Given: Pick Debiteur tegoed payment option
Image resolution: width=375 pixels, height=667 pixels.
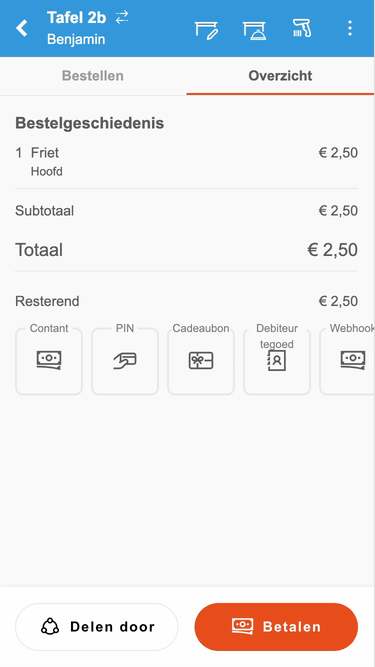Looking at the screenshot, I should click(277, 361).
